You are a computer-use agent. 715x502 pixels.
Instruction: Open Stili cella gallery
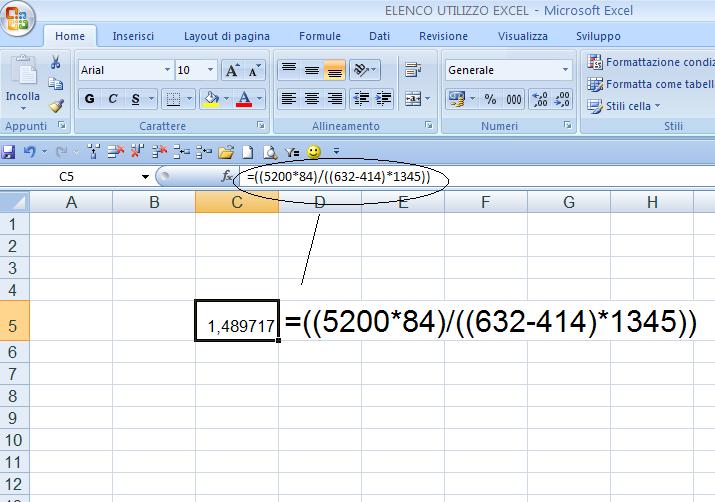pos(624,106)
